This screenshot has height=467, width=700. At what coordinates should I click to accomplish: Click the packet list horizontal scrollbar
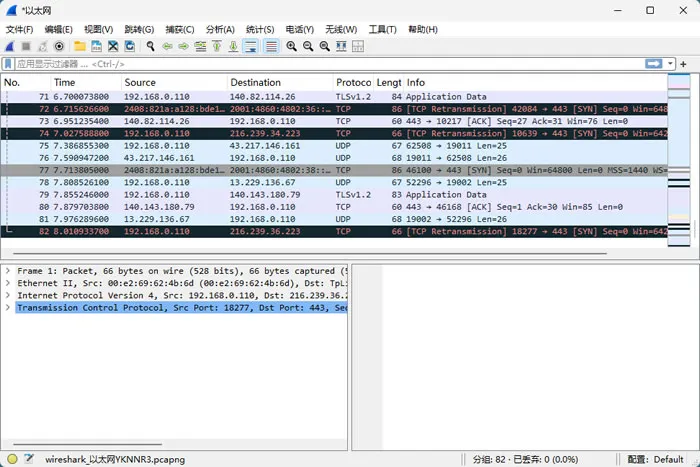[310, 253]
